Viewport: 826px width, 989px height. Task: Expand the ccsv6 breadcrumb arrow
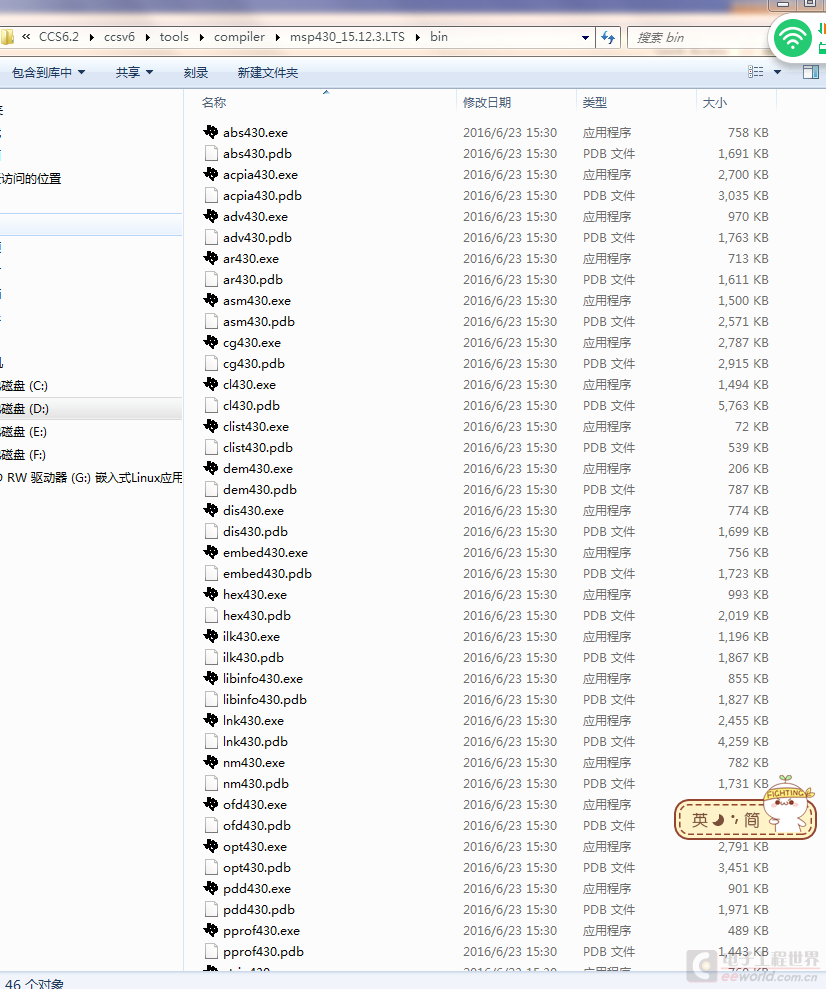point(148,37)
